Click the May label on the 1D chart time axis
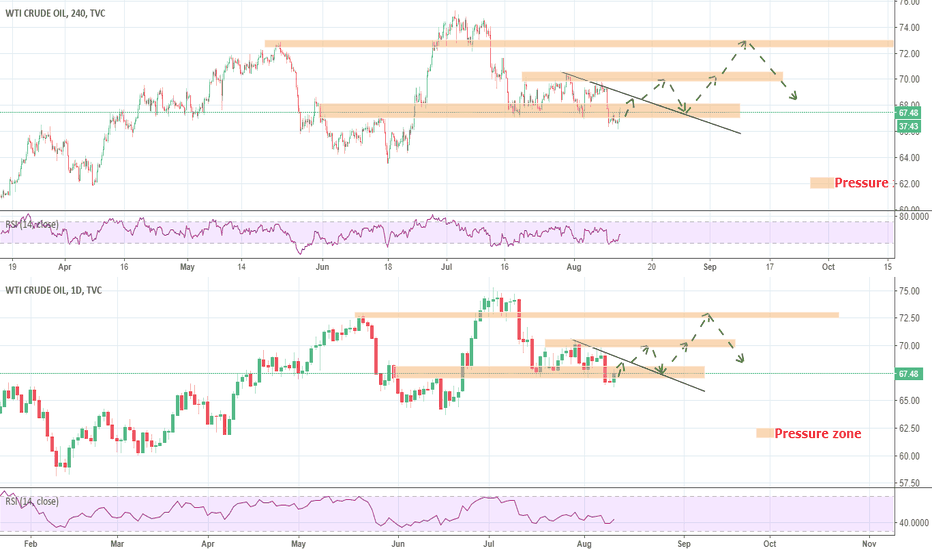This screenshot has width=932, height=550. 298,543
